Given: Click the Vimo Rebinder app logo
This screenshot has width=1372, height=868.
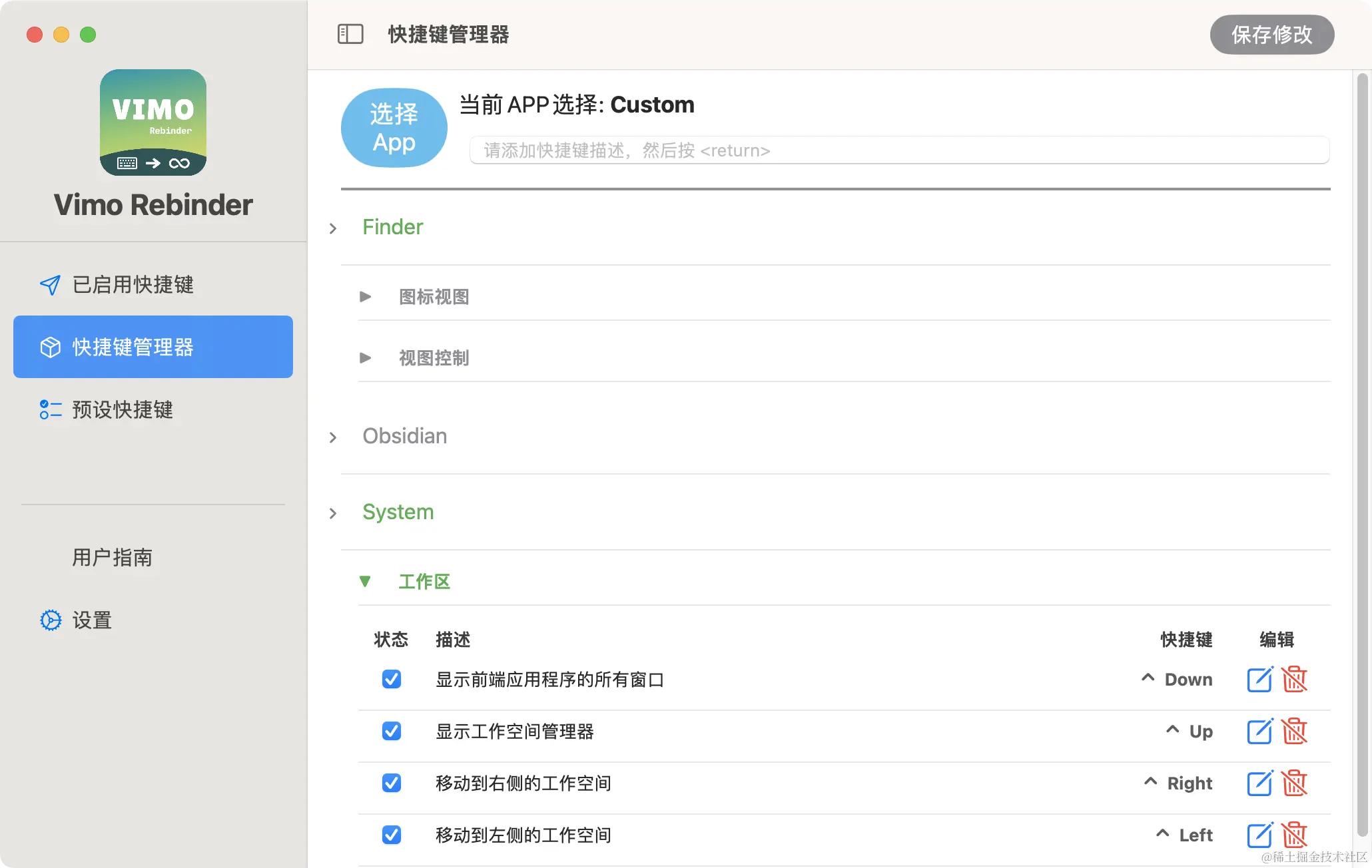Looking at the screenshot, I should point(153,122).
